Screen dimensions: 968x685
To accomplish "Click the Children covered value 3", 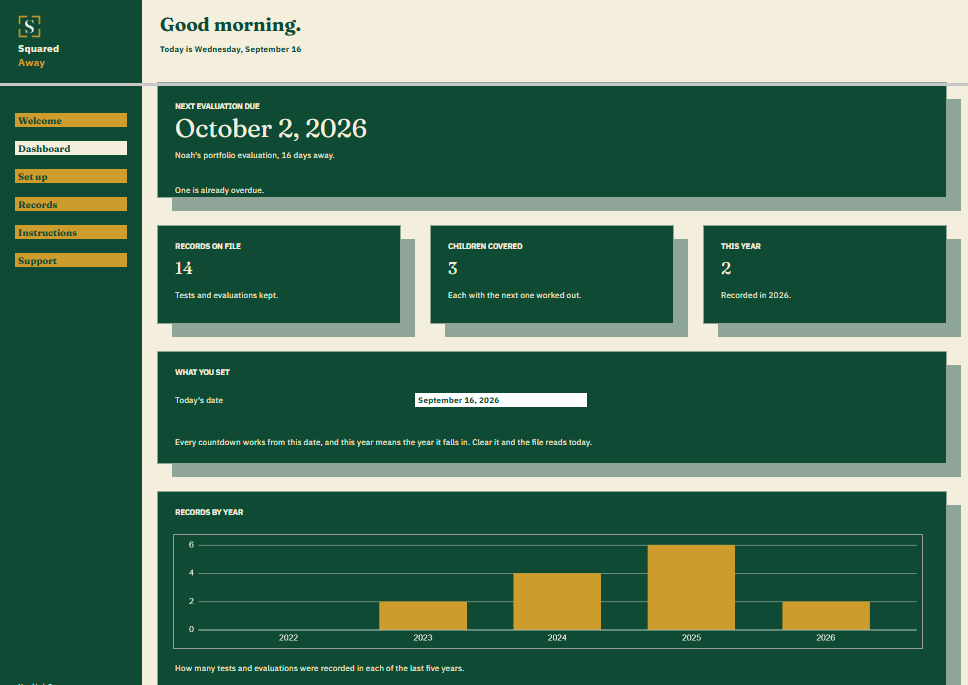I will (x=453, y=268).
